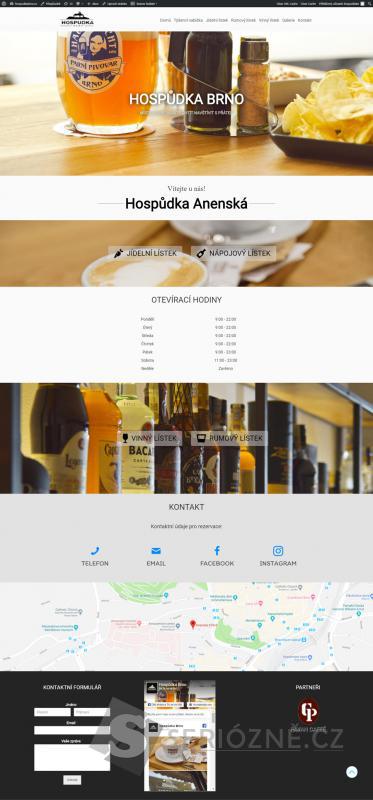The height and width of the screenshot is (800, 373).
Task: Open the Domů menu item
Action: (165, 20)
